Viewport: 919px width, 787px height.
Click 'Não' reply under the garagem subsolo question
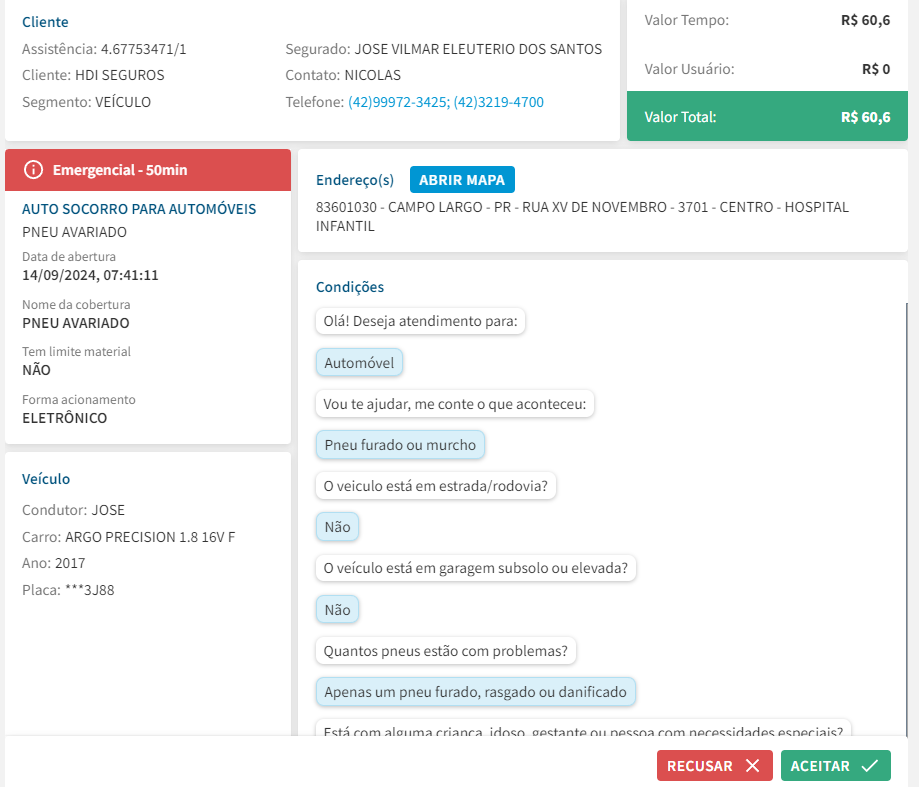pos(337,609)
